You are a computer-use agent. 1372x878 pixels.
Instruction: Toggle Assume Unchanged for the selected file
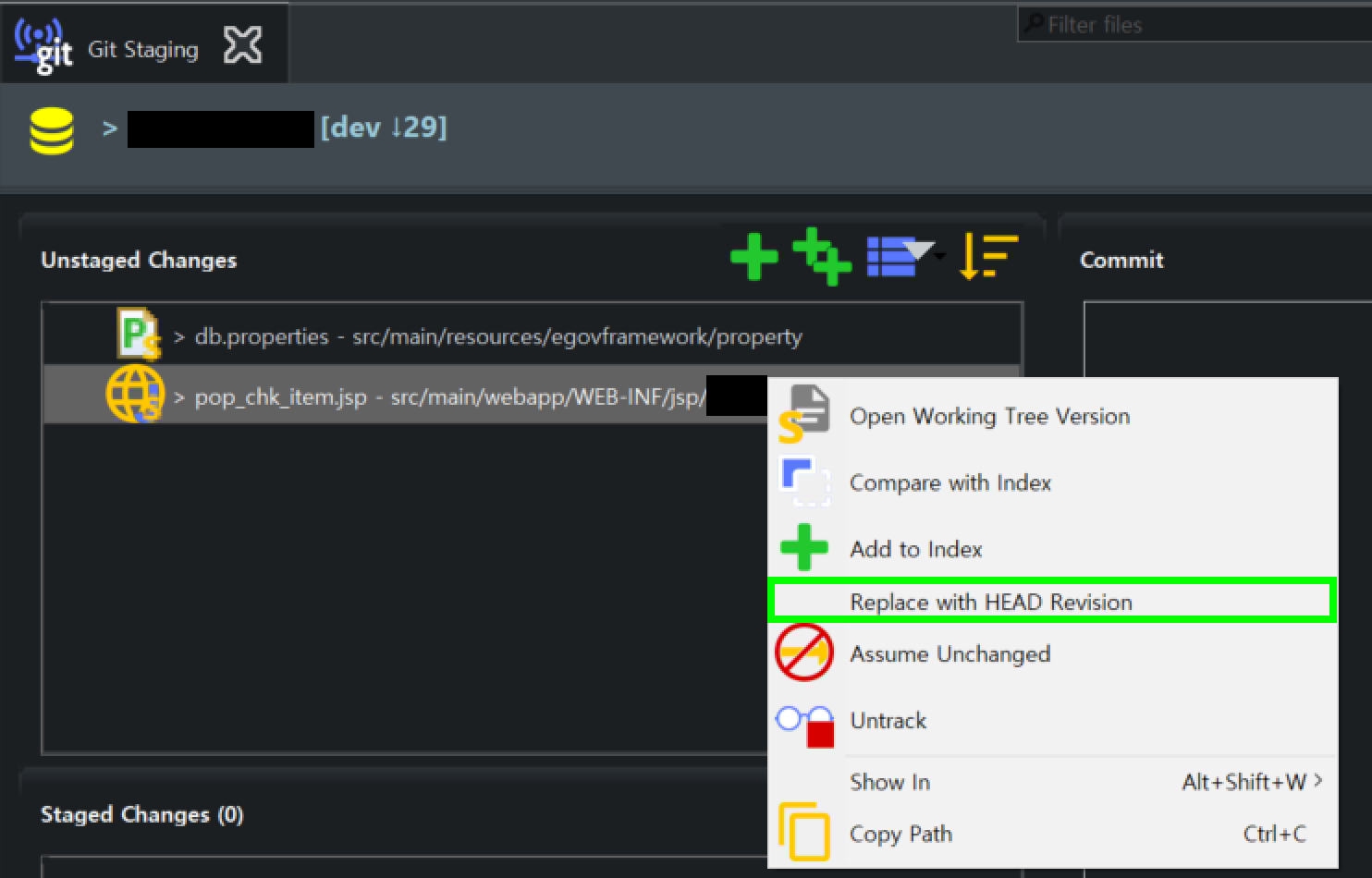(949, 653)
